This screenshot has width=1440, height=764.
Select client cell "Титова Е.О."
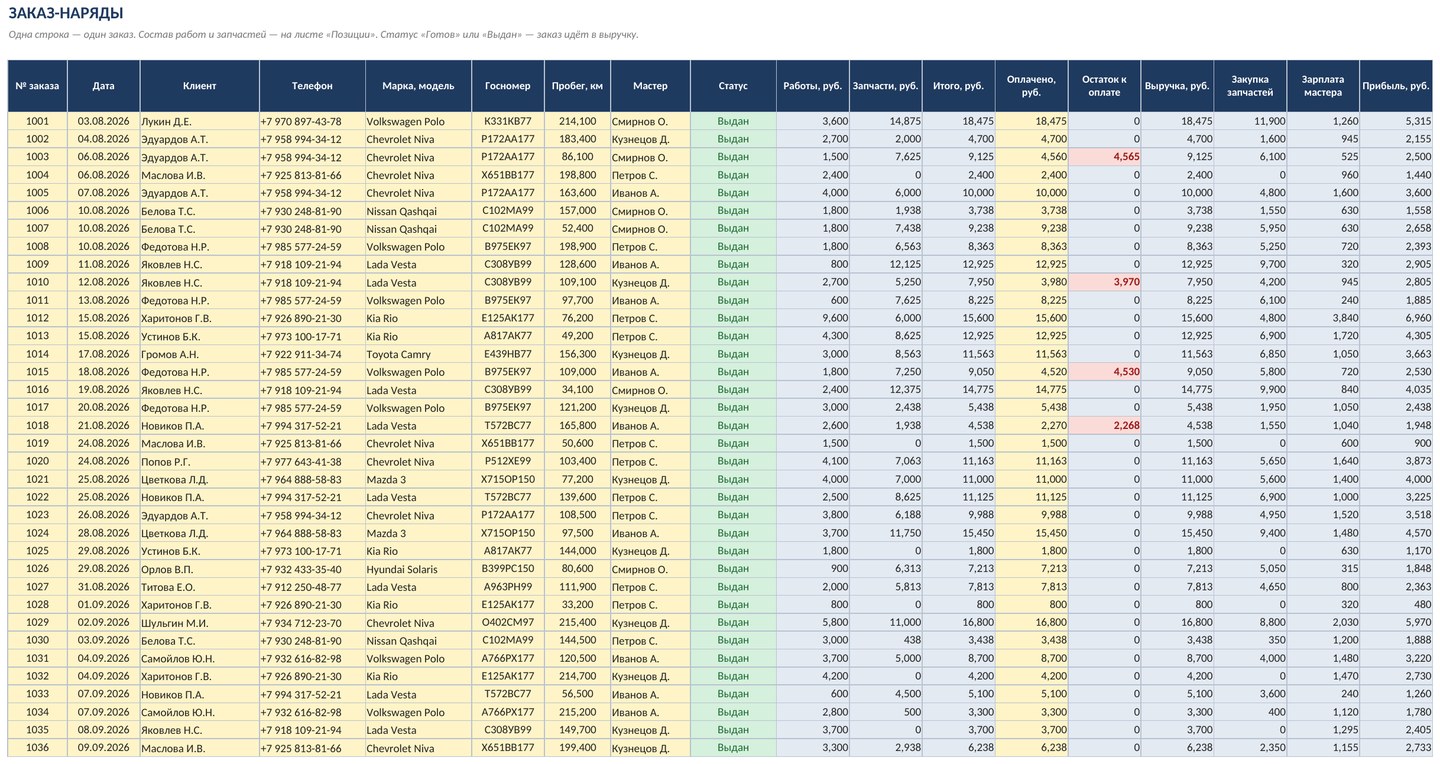(x=199, y=587)
